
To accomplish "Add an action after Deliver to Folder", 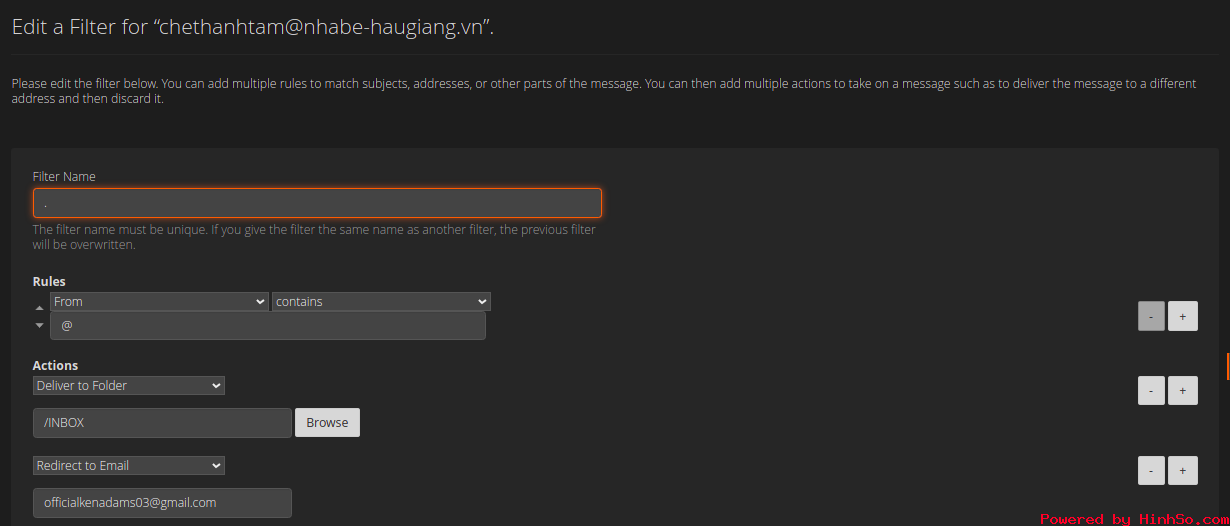I will [1183, 390].
